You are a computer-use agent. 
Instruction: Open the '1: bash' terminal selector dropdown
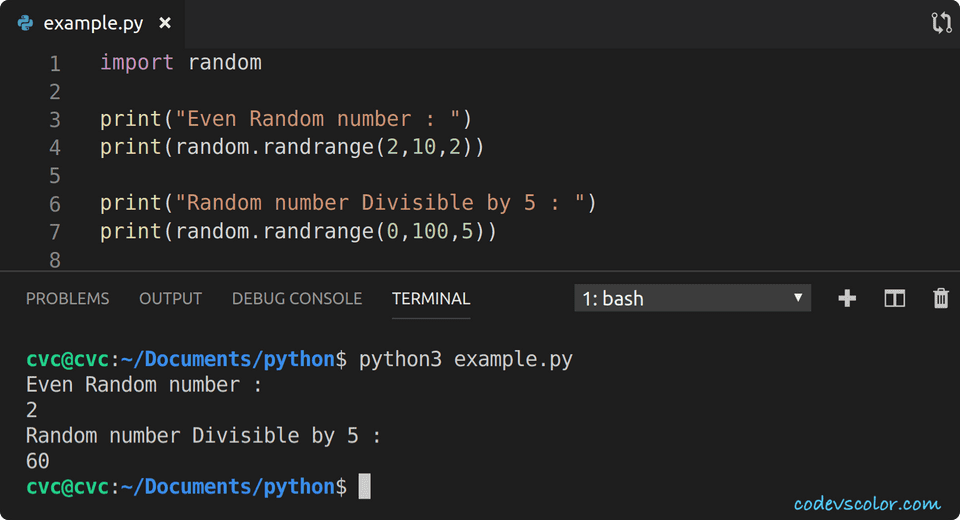coord(692,298)
